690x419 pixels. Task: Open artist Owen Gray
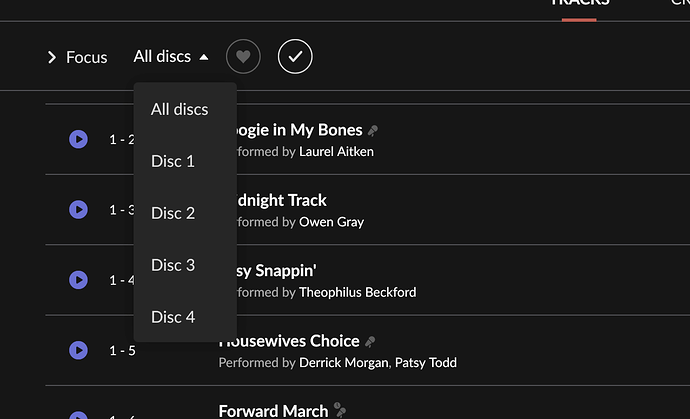coord(331,222)
